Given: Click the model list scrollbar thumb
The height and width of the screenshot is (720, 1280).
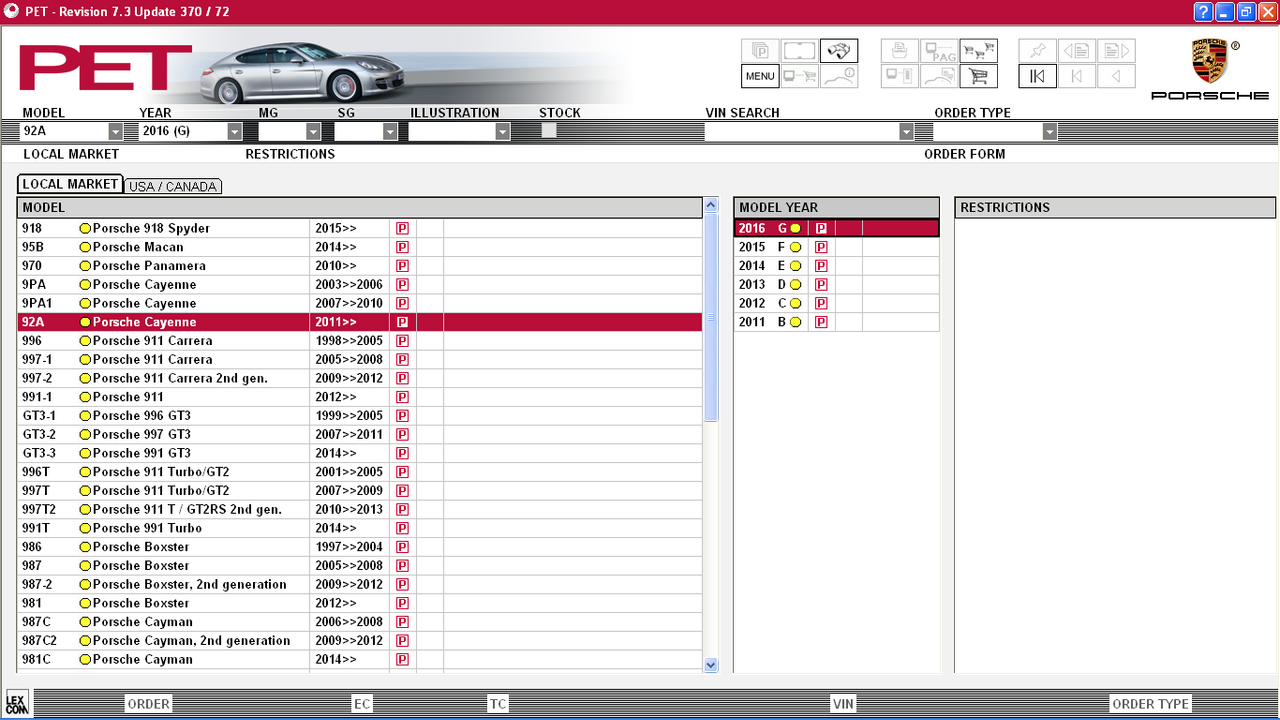Looking at the screenshot, I should 711,318.
